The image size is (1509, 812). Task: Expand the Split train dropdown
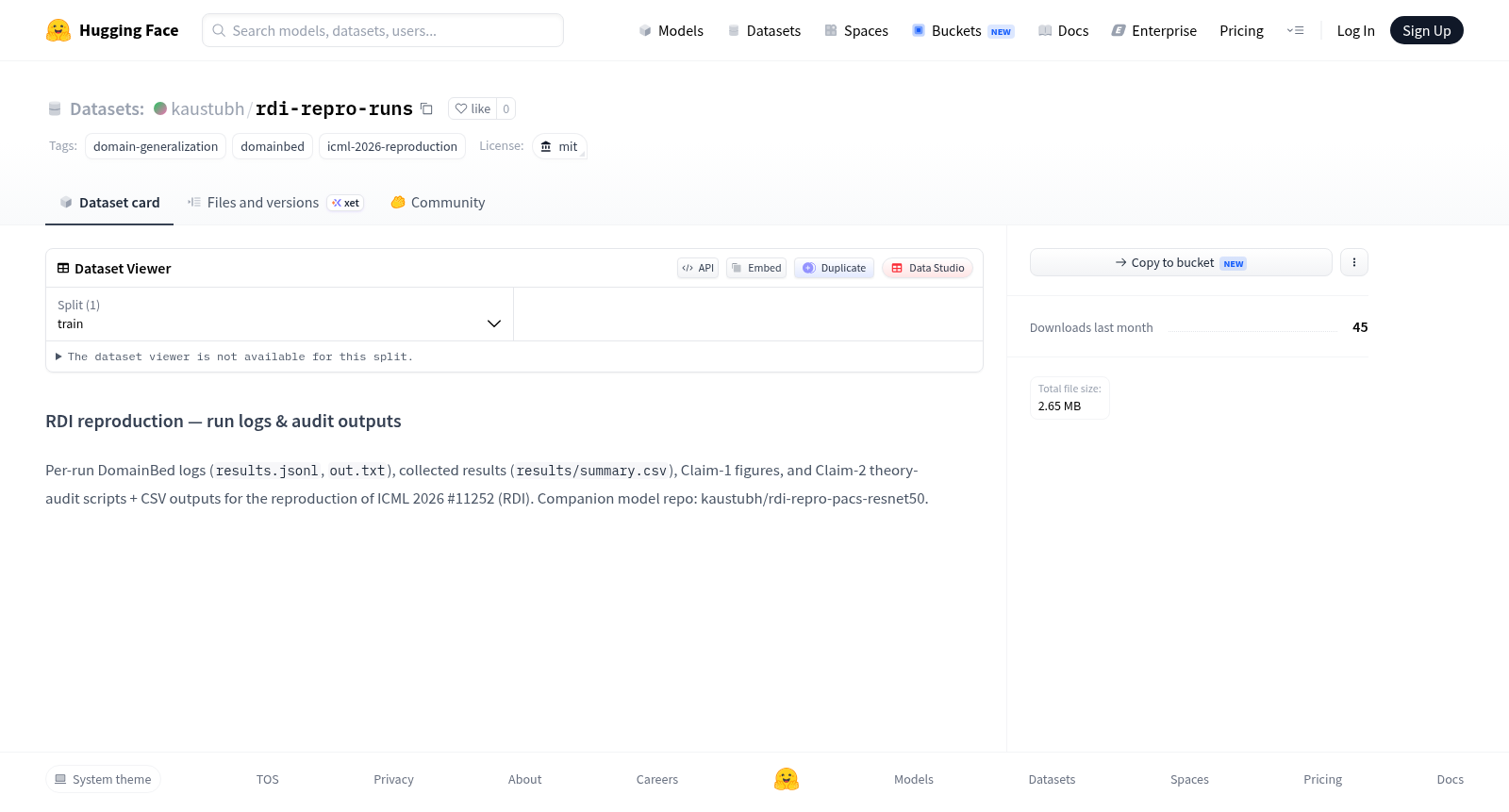coord(279,314)
